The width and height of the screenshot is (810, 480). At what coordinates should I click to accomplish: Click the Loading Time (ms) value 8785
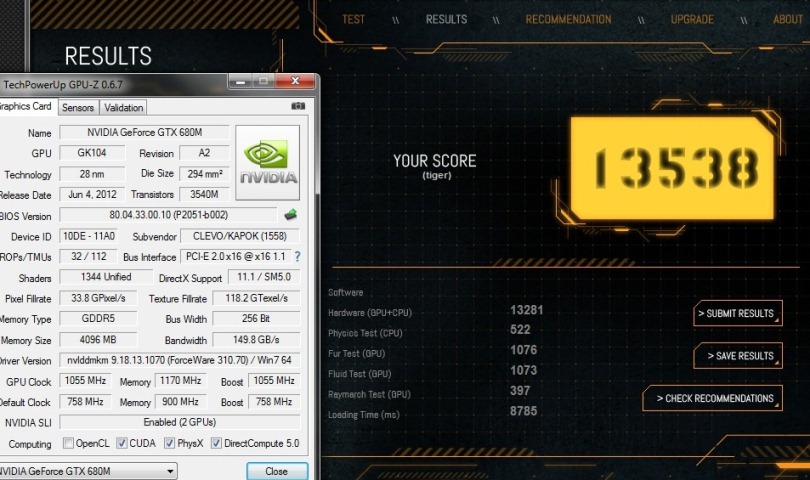tap(523, 411)
